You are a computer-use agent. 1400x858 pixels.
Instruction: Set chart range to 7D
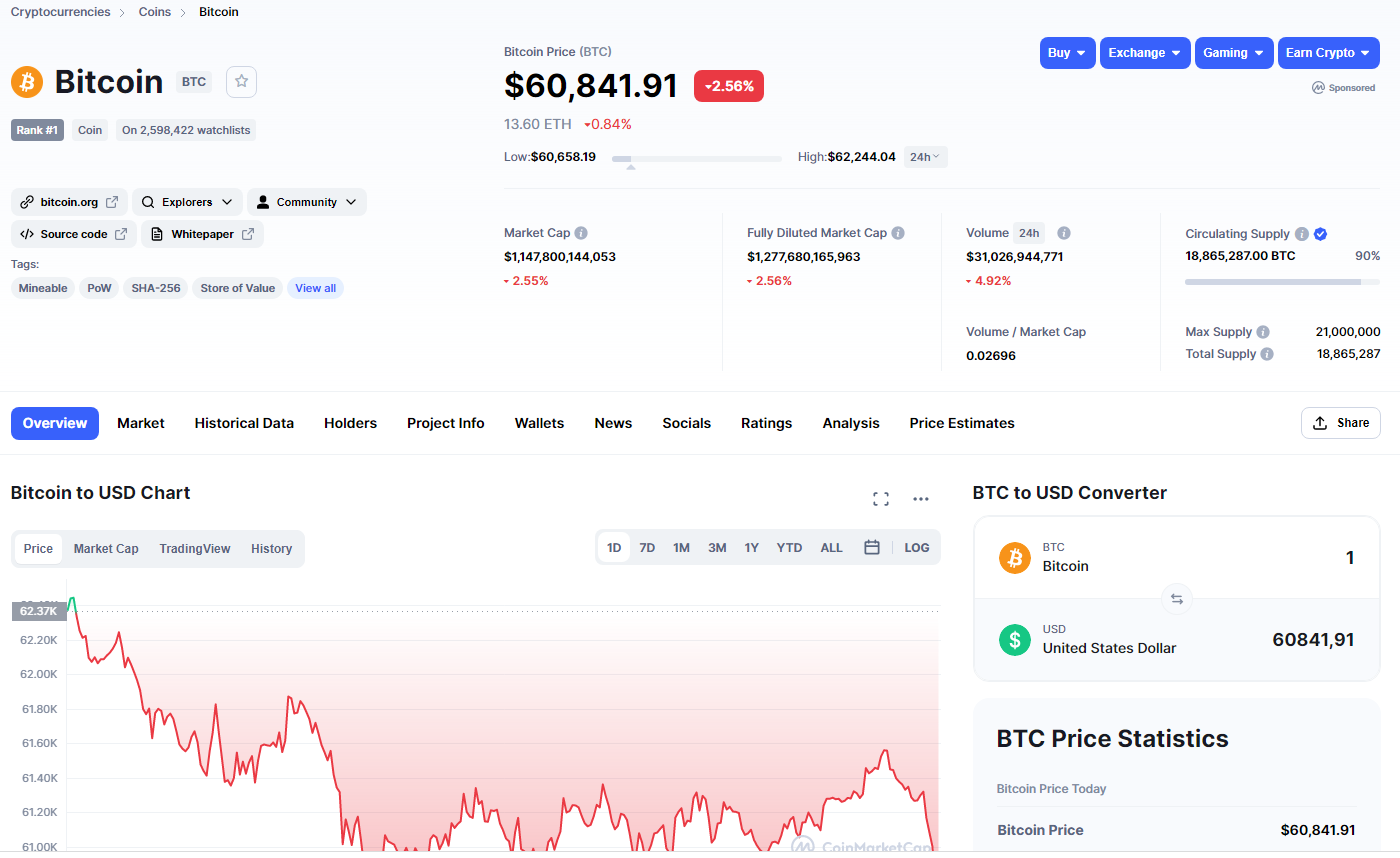pos(647,548)
